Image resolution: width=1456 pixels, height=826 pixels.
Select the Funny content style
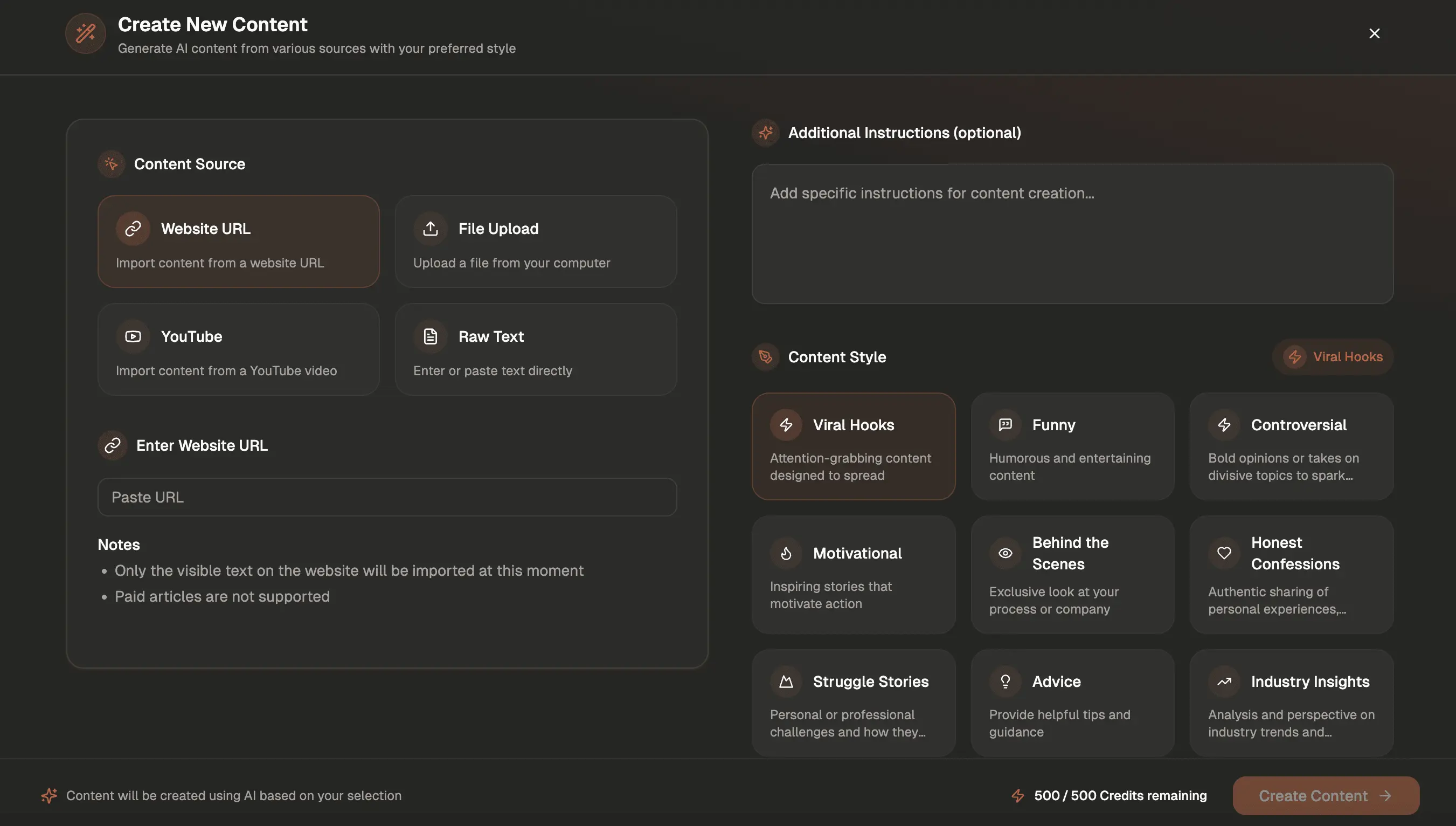(x=1072, y=446)
